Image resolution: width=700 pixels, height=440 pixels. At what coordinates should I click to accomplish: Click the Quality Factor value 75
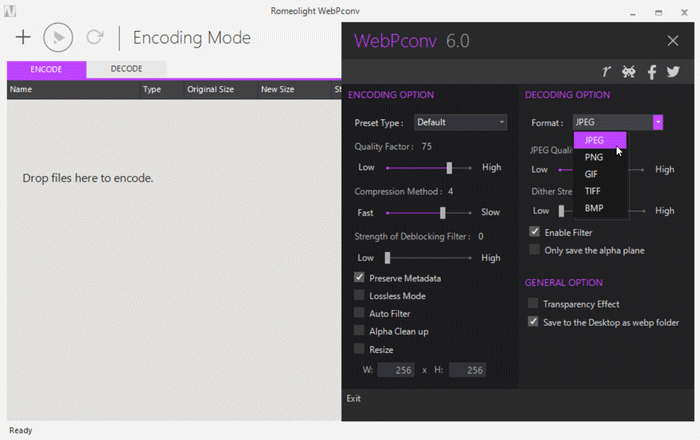pos(426,146)
